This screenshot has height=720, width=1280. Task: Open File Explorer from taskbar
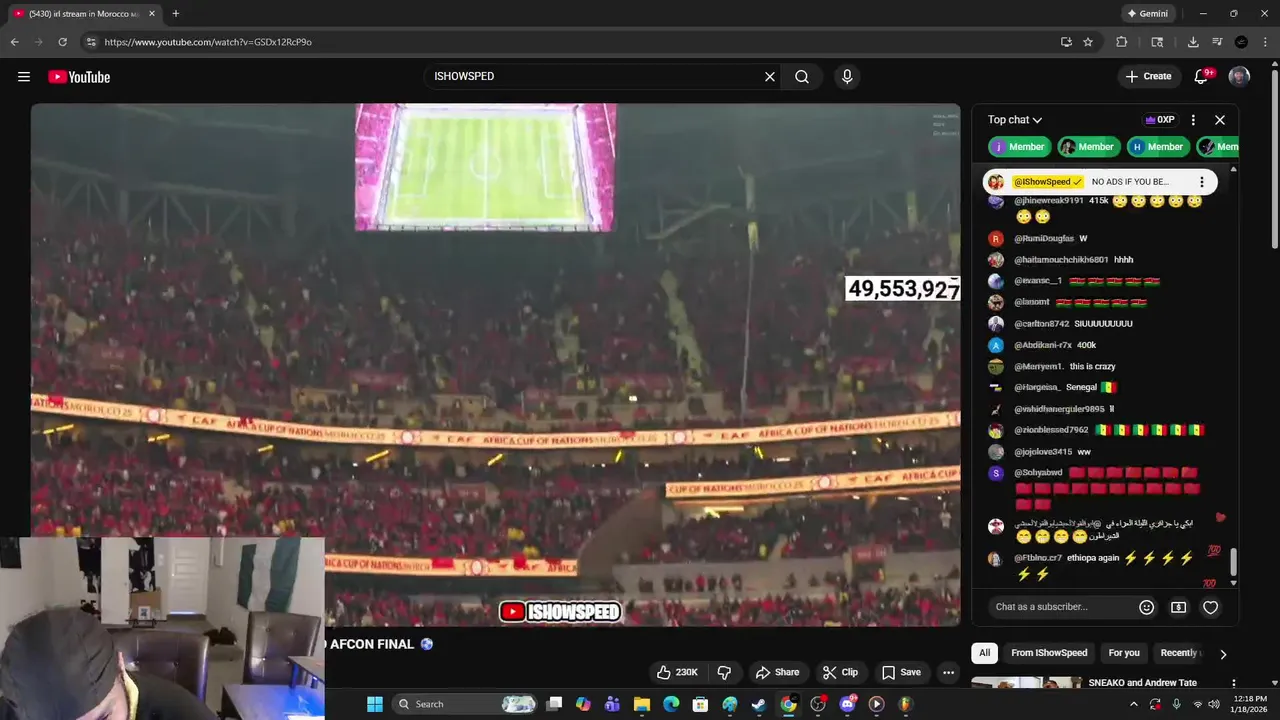[642, 704]
